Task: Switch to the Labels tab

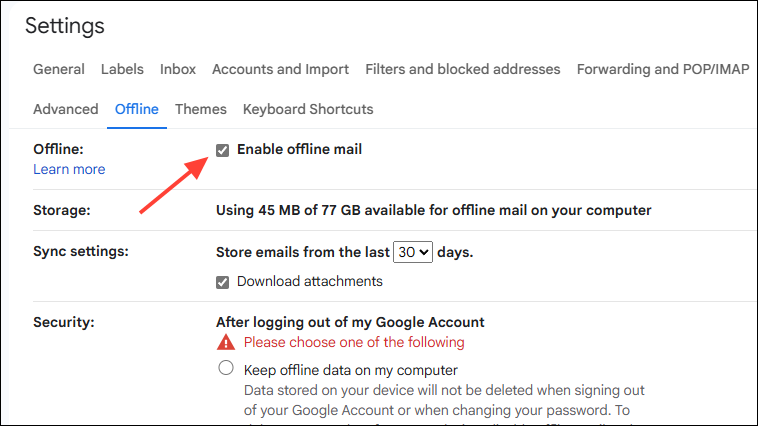Action: tap(122, 69)
